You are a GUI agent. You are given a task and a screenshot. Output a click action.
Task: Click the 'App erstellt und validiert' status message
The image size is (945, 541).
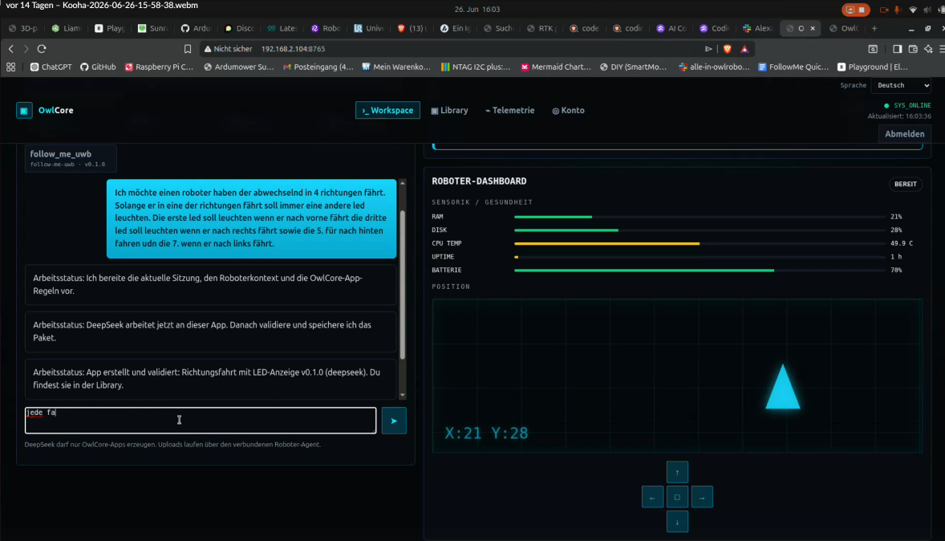click(x=211, y=378)
